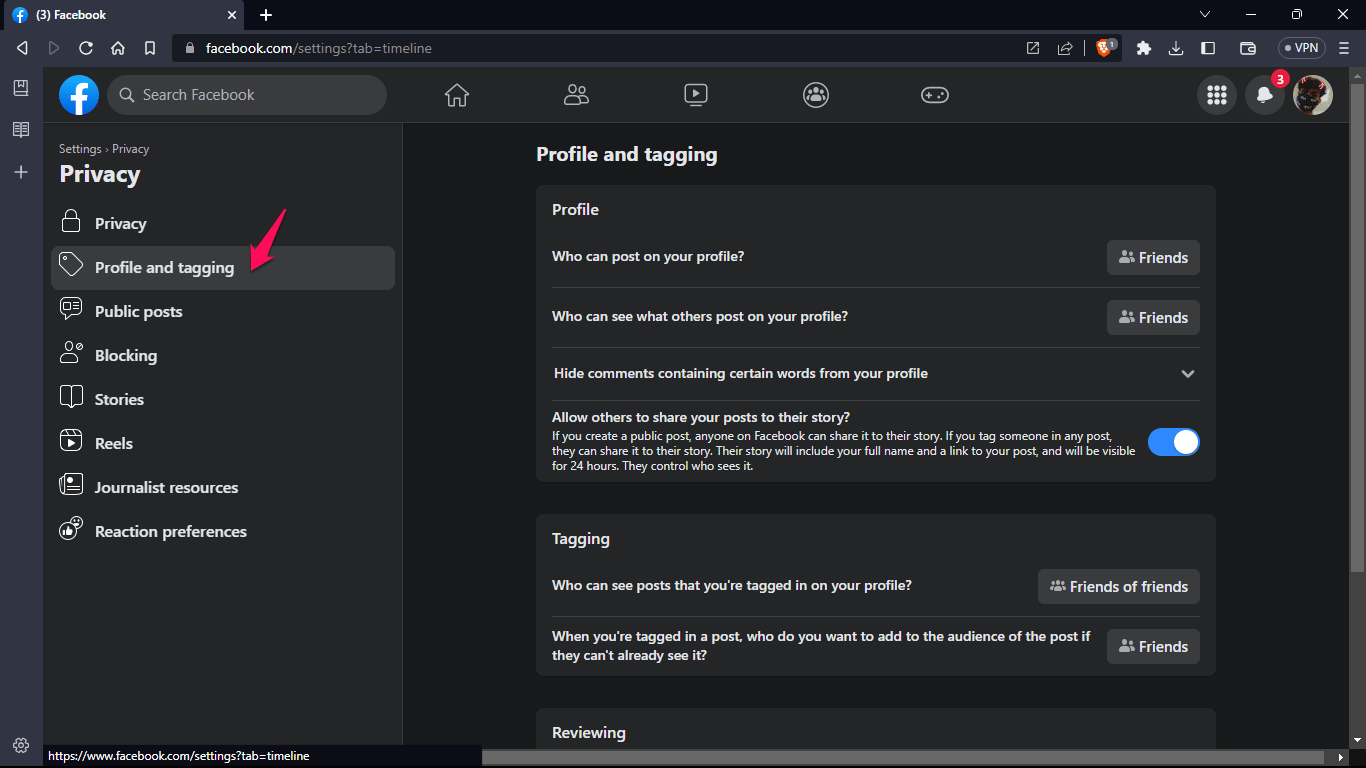This screenshot has height=768, width=1366.
Task: Toggle the browser sidebar panel icon
Action: click(1208, 48)
